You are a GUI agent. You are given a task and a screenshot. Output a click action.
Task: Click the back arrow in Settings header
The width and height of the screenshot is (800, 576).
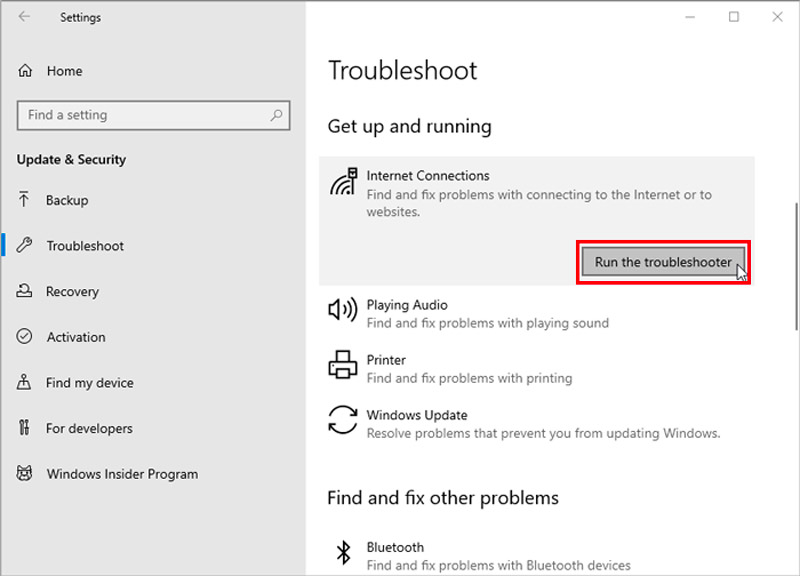click(x=24, y=17)
